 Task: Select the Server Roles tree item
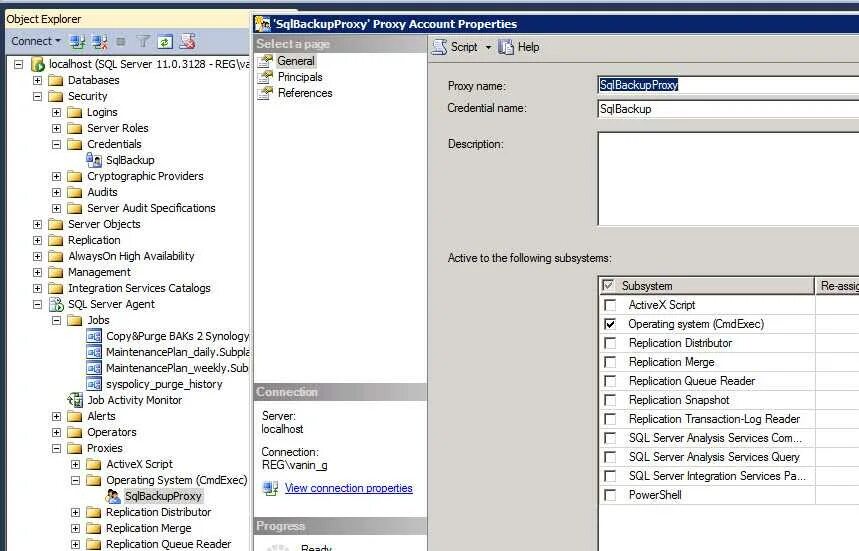point(118,128)
